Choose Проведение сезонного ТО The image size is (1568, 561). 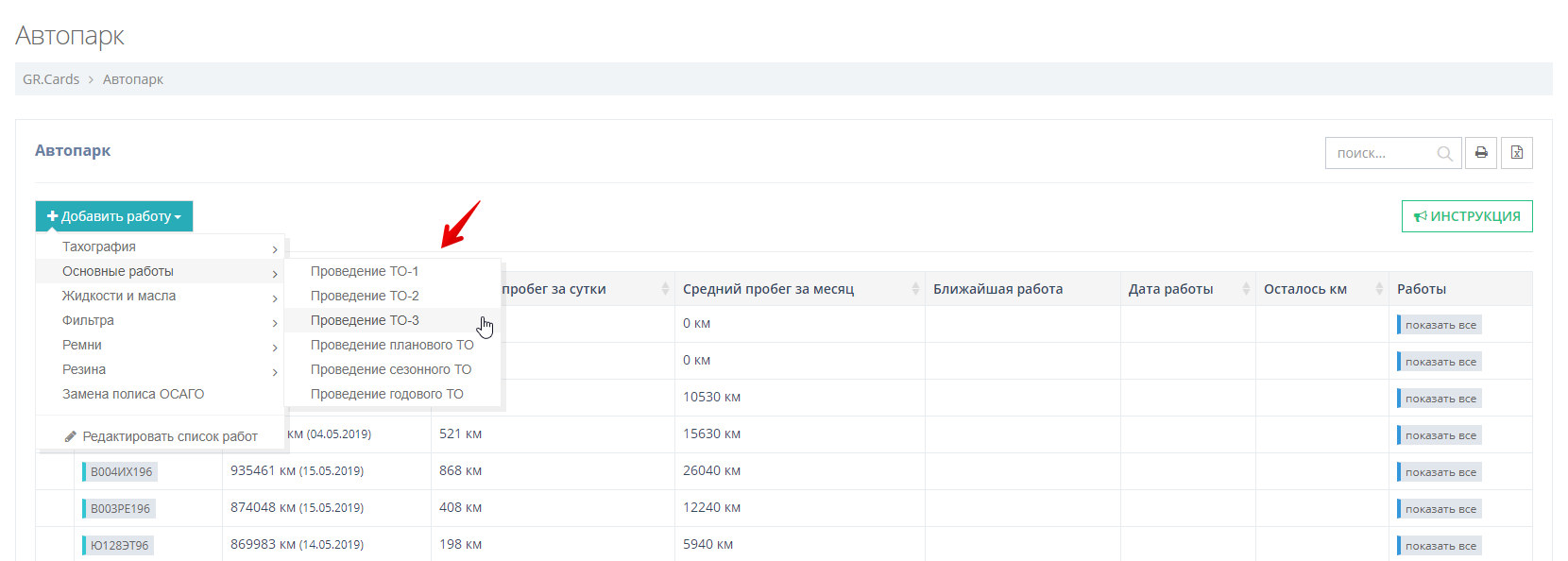(390, 369)
